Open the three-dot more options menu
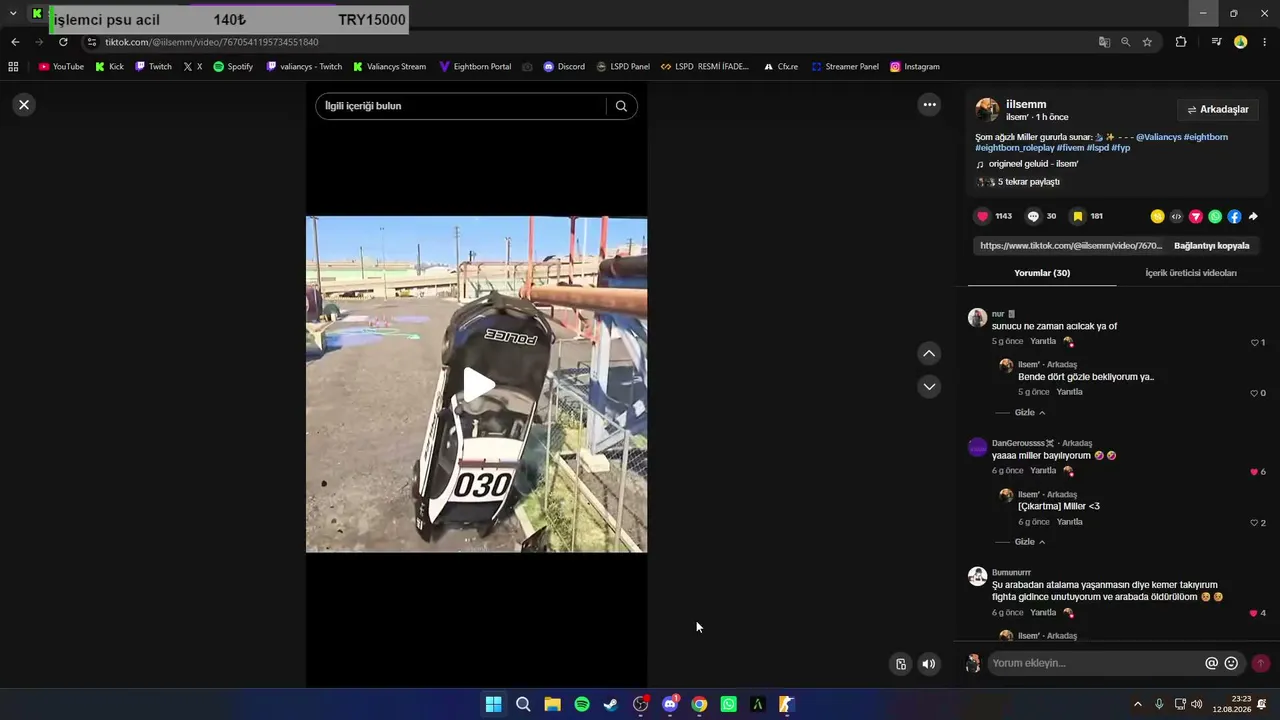Viewport: 1280px width, 720px height. (x=929, y=105)
